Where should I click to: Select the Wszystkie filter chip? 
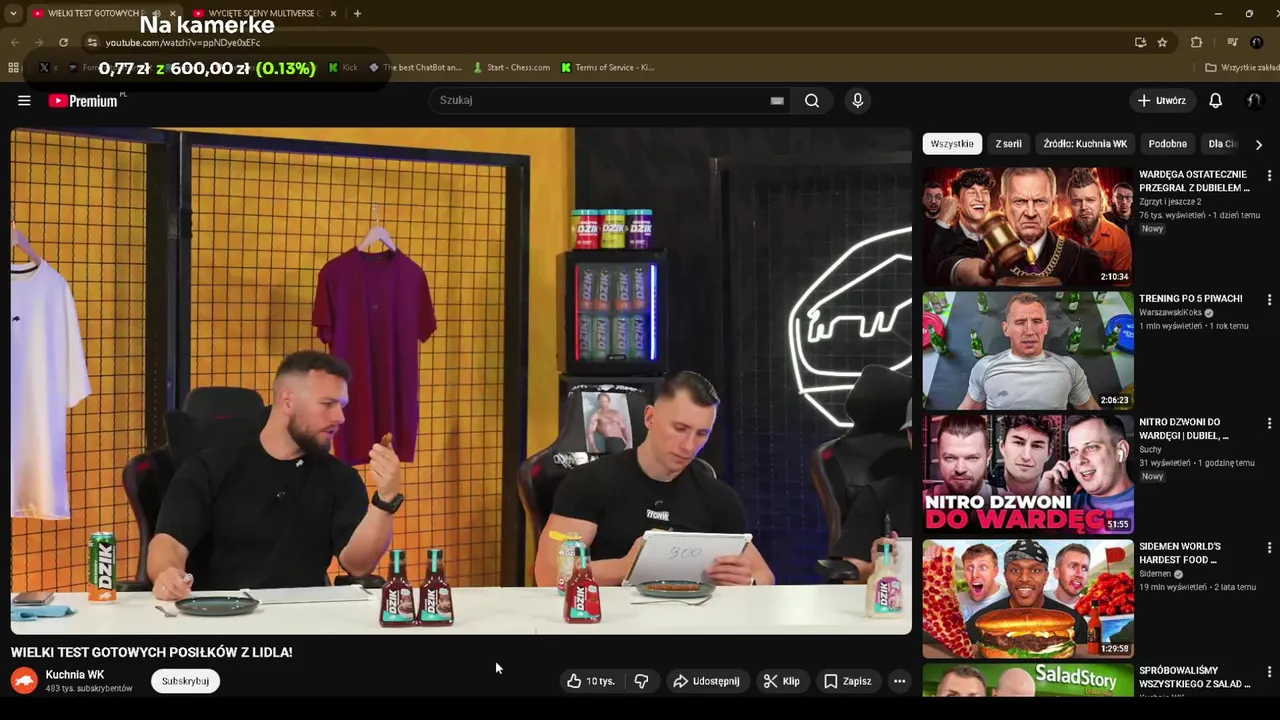(x=952, y=144)
